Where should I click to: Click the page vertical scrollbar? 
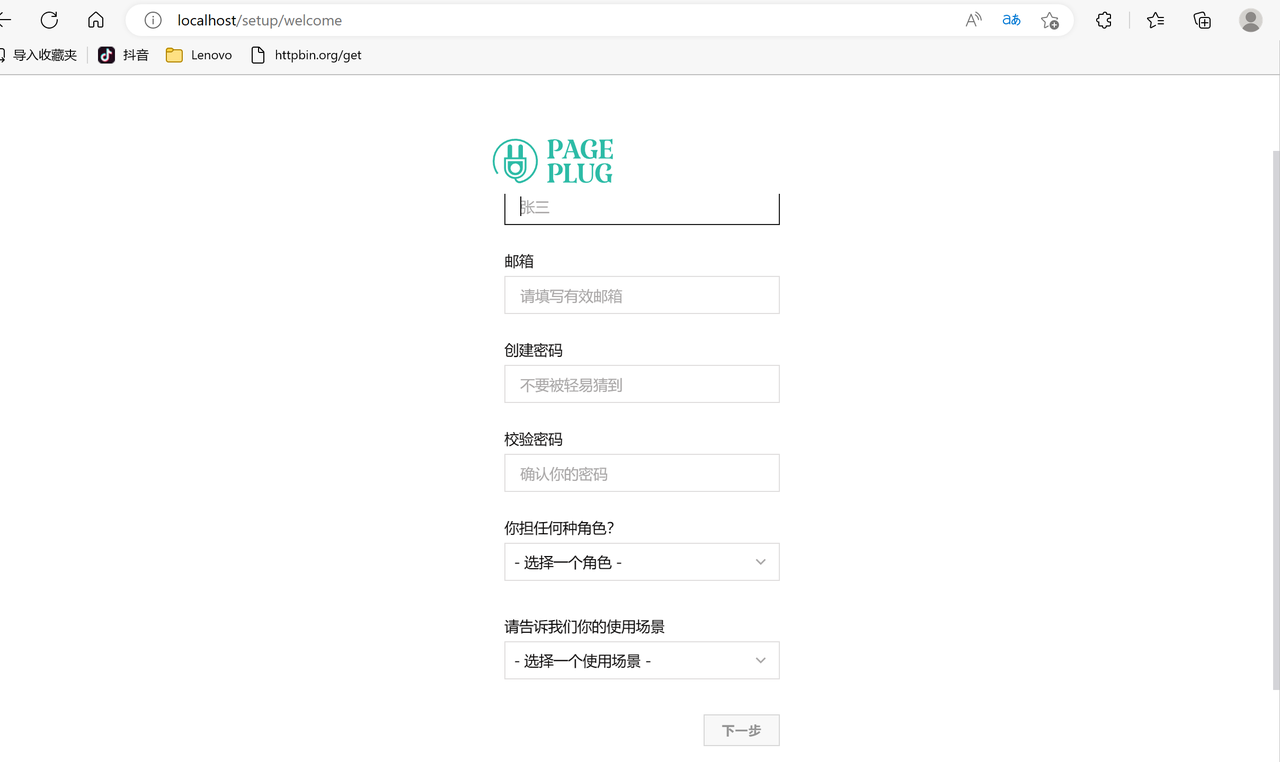point(1275,420)
